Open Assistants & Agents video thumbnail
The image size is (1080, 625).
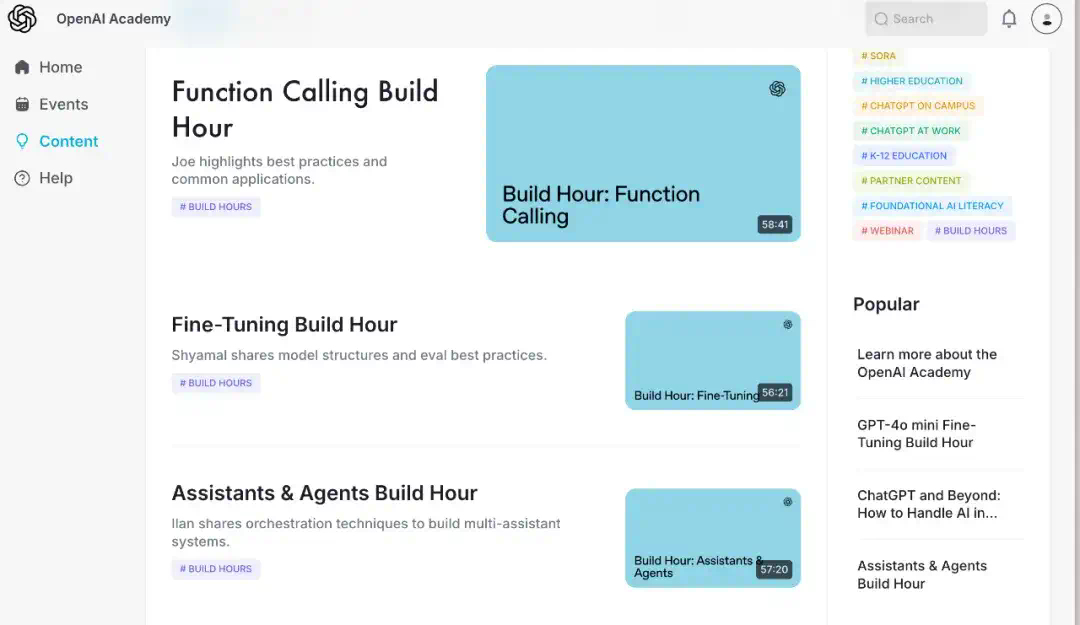[712, 538]
